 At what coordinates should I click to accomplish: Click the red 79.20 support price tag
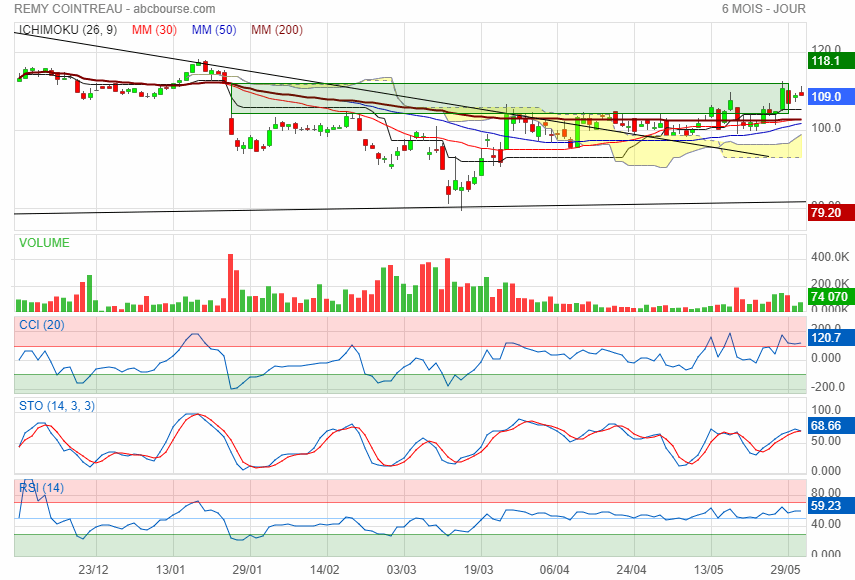[830, 213]
